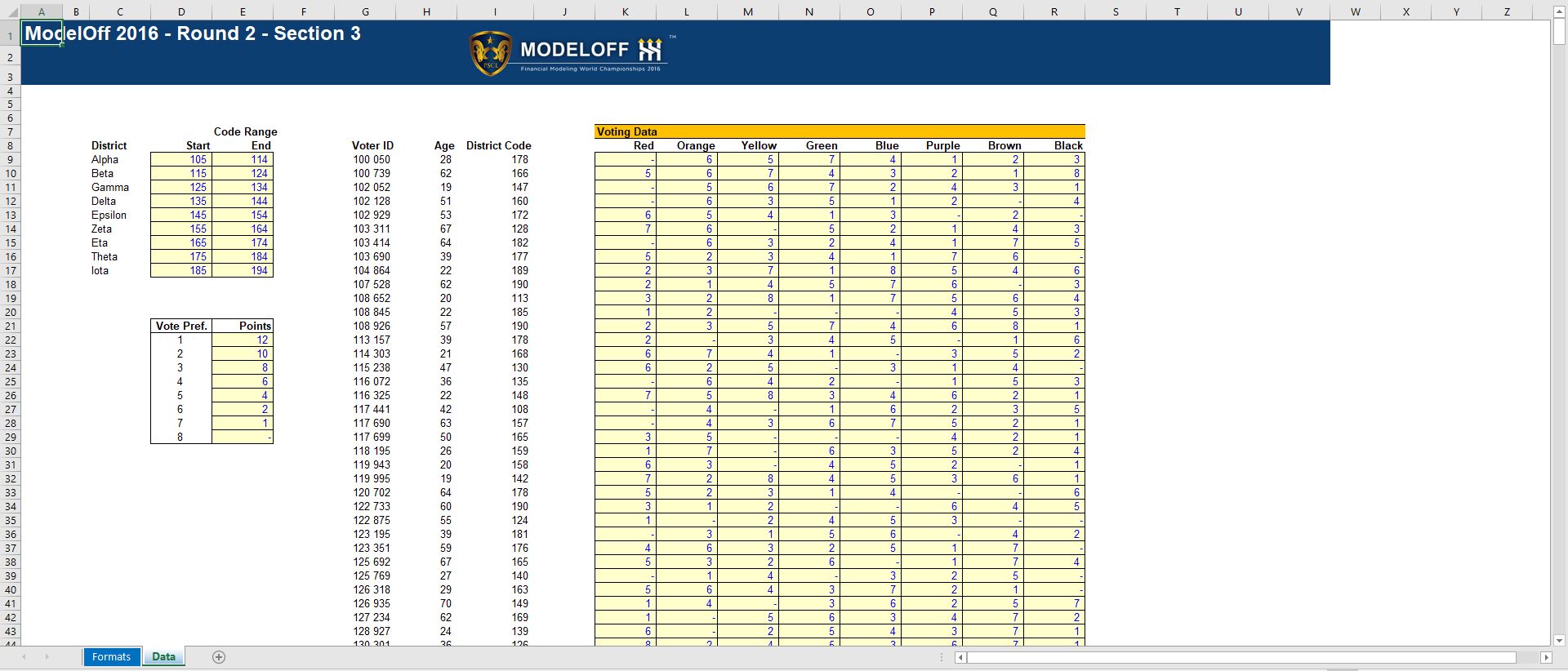
Task: Select Alpha start code 105 cell
Action: (181, 160)
